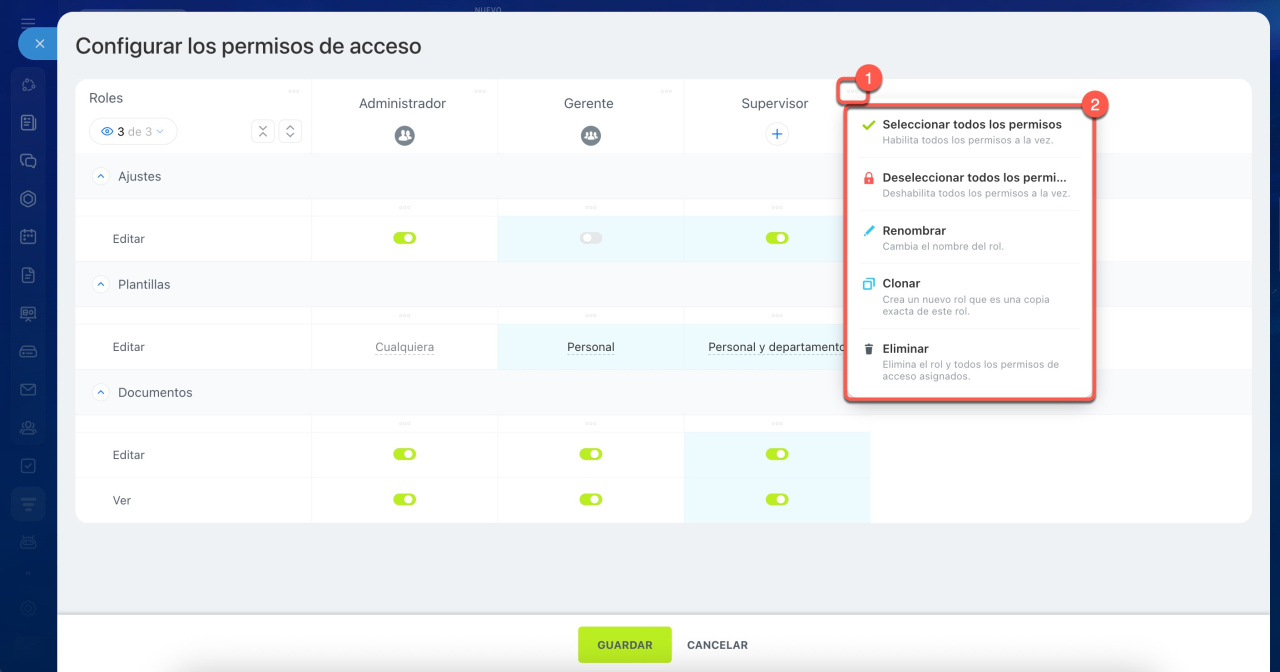Open the three-dot menu for Gerente column
This screenshot has height=672, width=1280.
pos(666,91)
